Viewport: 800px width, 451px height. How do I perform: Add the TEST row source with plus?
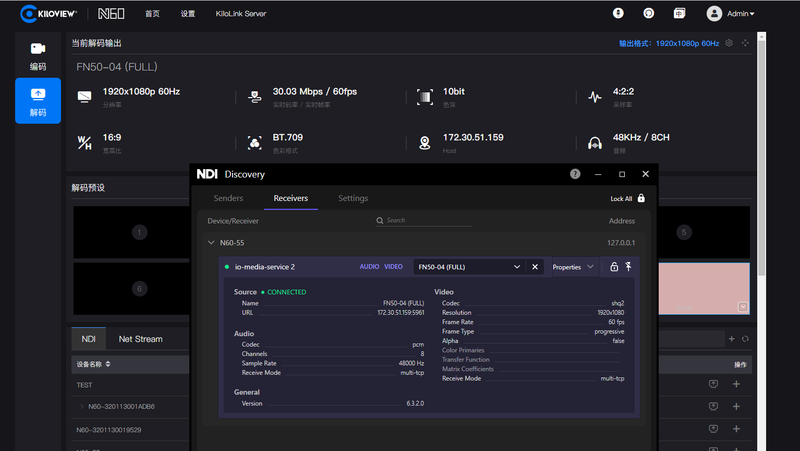(736, 384)
